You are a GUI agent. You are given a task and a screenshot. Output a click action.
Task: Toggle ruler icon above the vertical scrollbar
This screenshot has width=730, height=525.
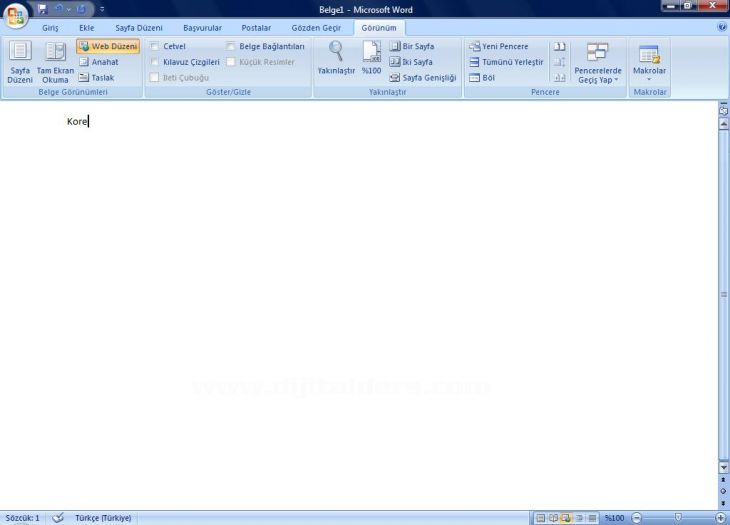tap(723, 111)
